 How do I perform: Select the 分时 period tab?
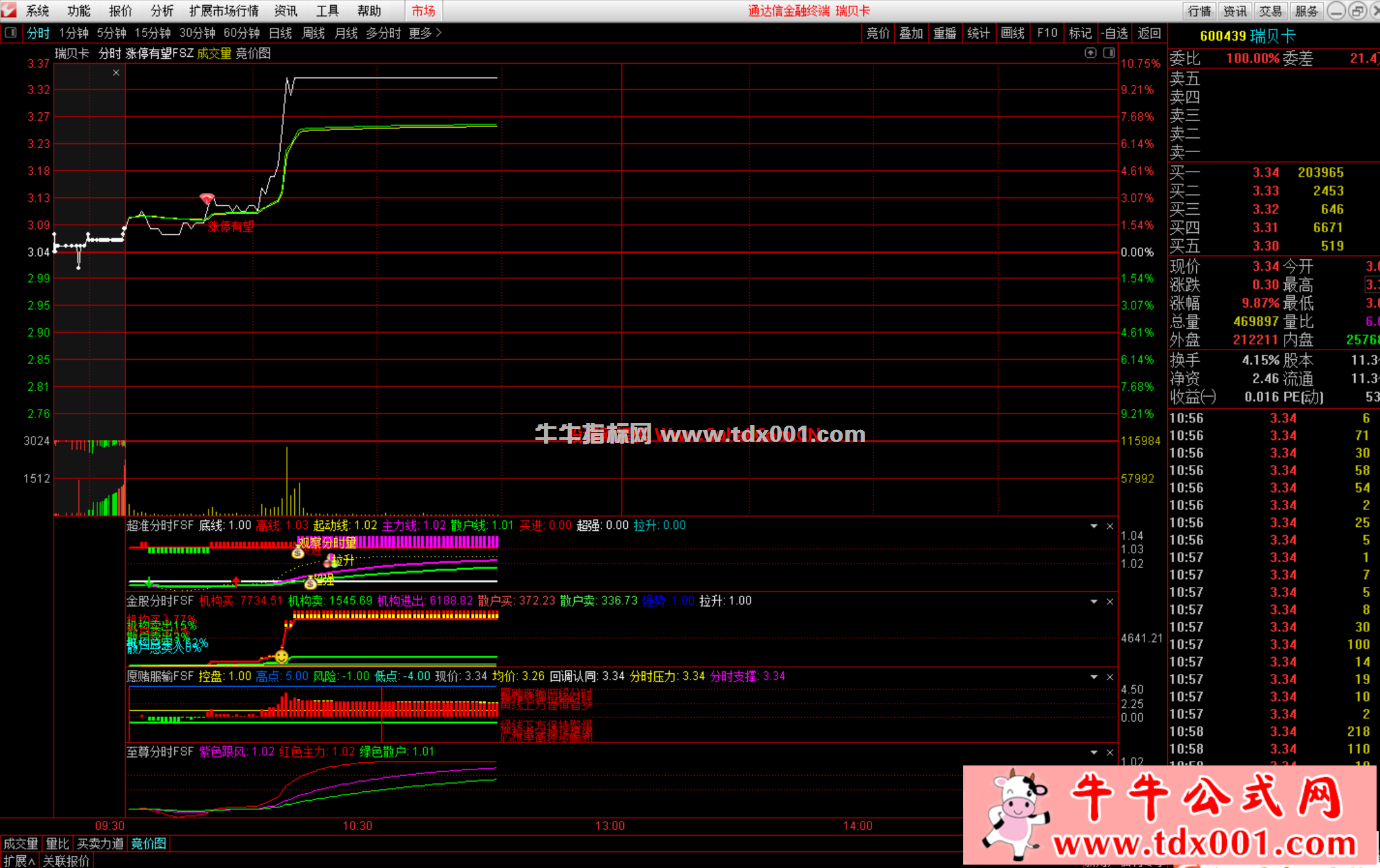38,33
